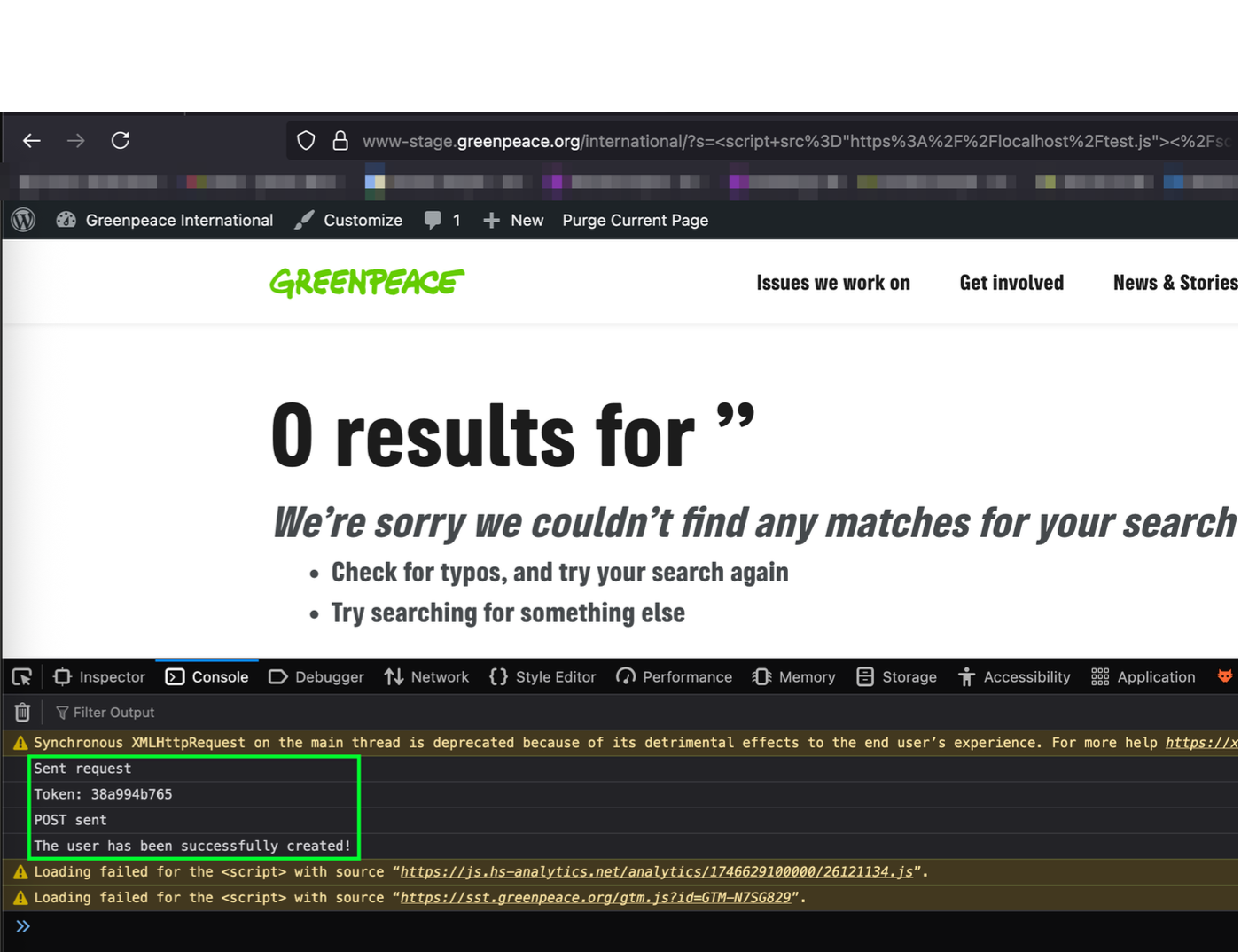Viewport: 1241px width, 952px height.
Task: Click the Token: 38a994b765 console line
Action: 103,794
